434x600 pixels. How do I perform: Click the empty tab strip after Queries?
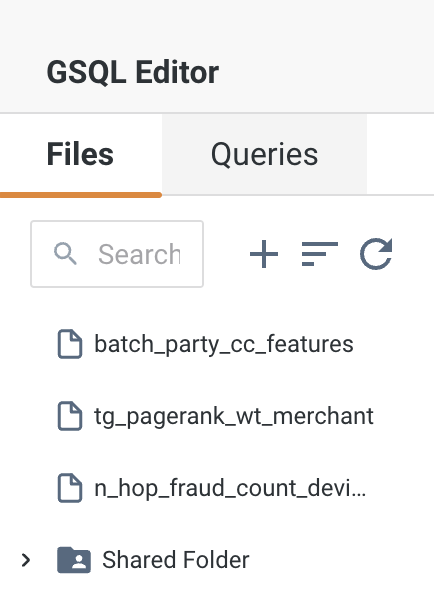(400, 154)
